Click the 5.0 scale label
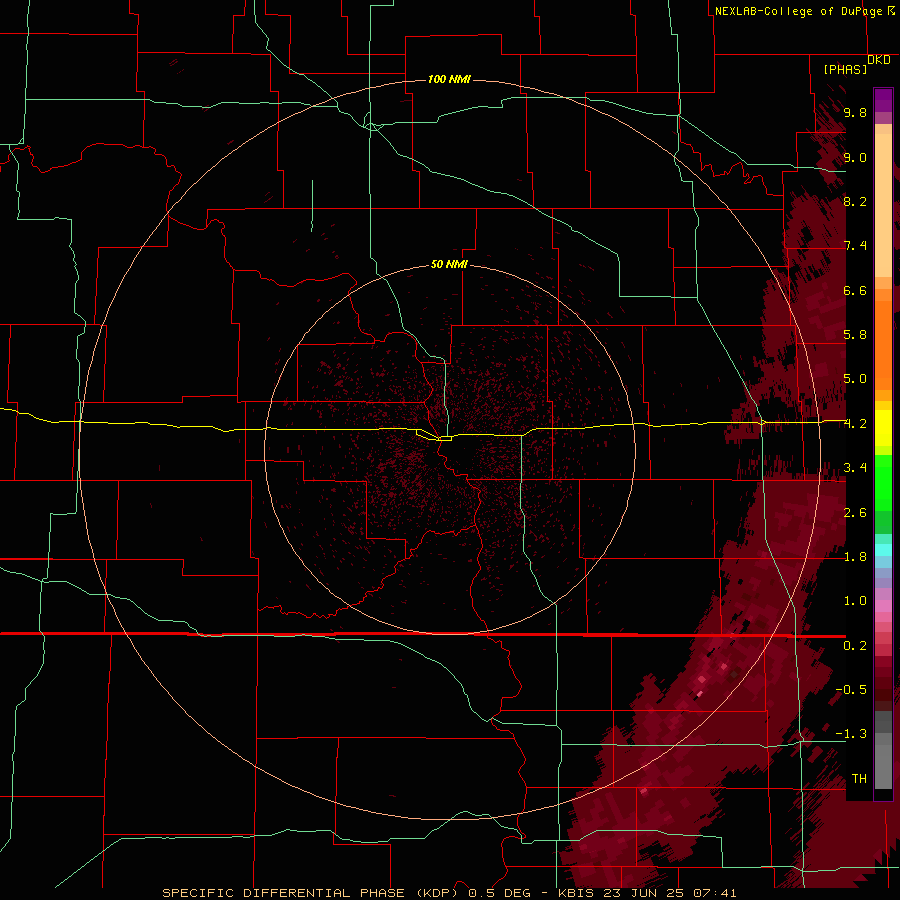The image size is (900, 900). coord(855,379)
